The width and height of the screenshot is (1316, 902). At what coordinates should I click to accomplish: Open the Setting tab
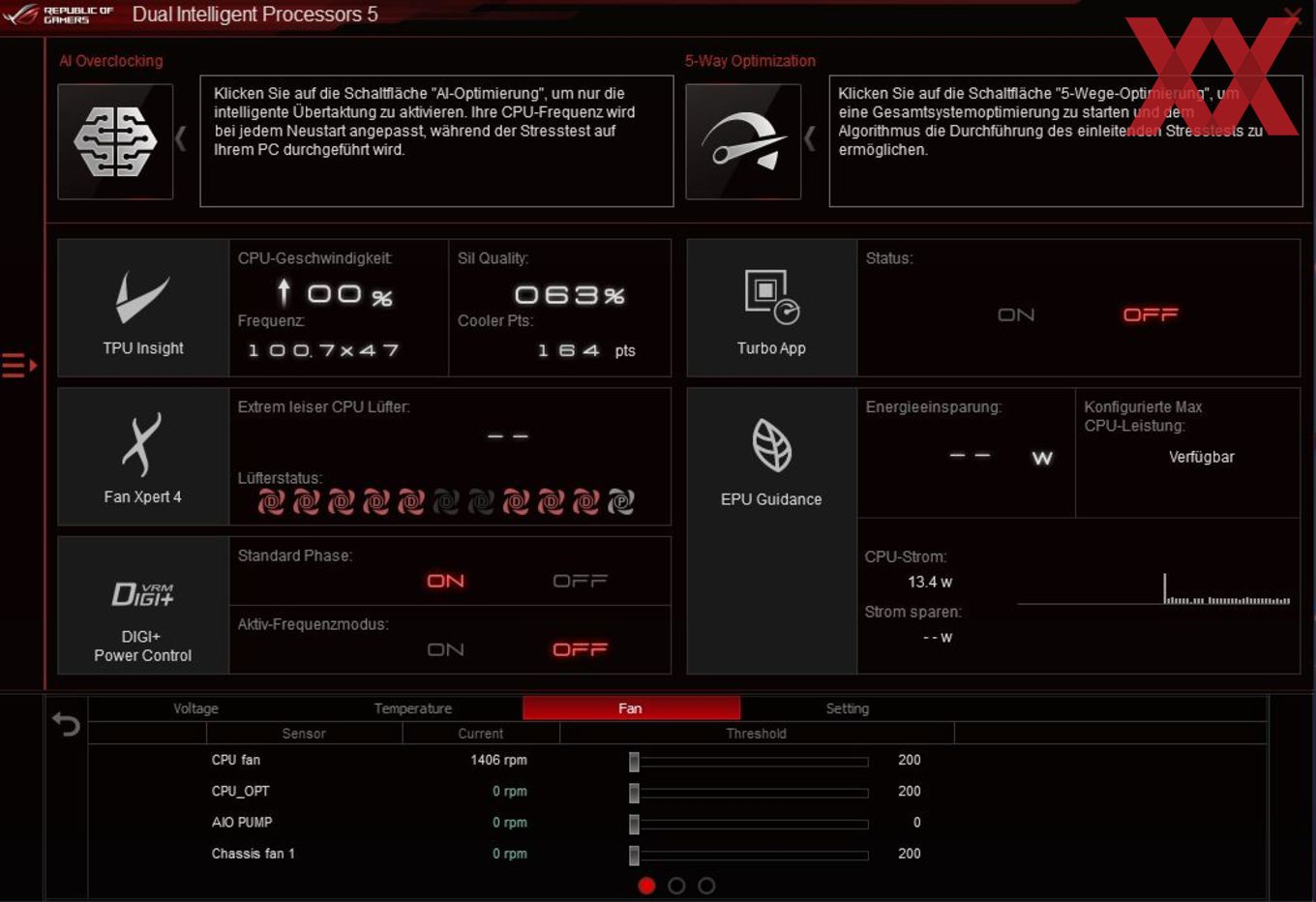pos(848,708)
